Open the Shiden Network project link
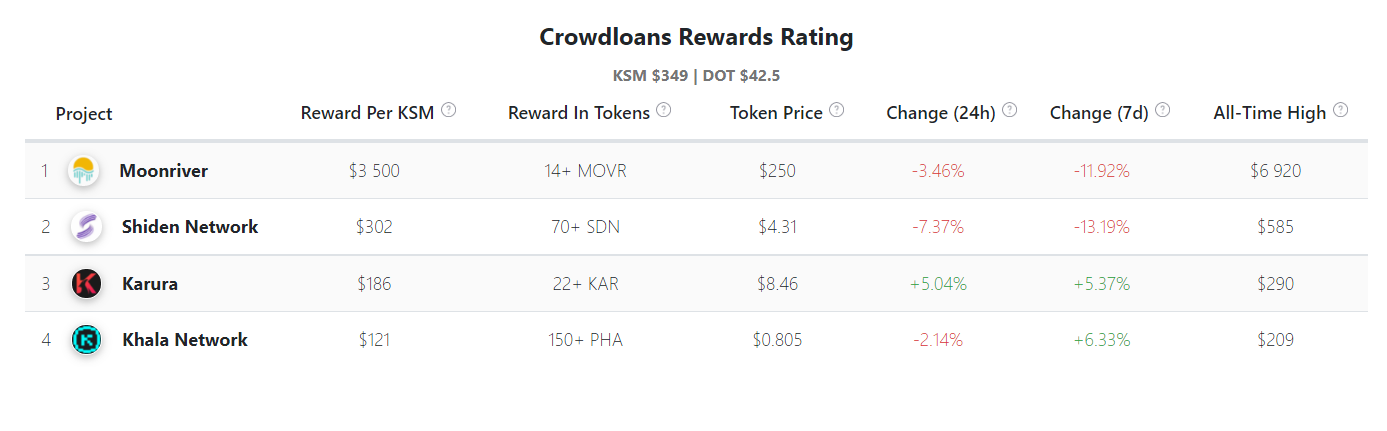Viewport: 1387px width, 431px height. tap(190, 227)
